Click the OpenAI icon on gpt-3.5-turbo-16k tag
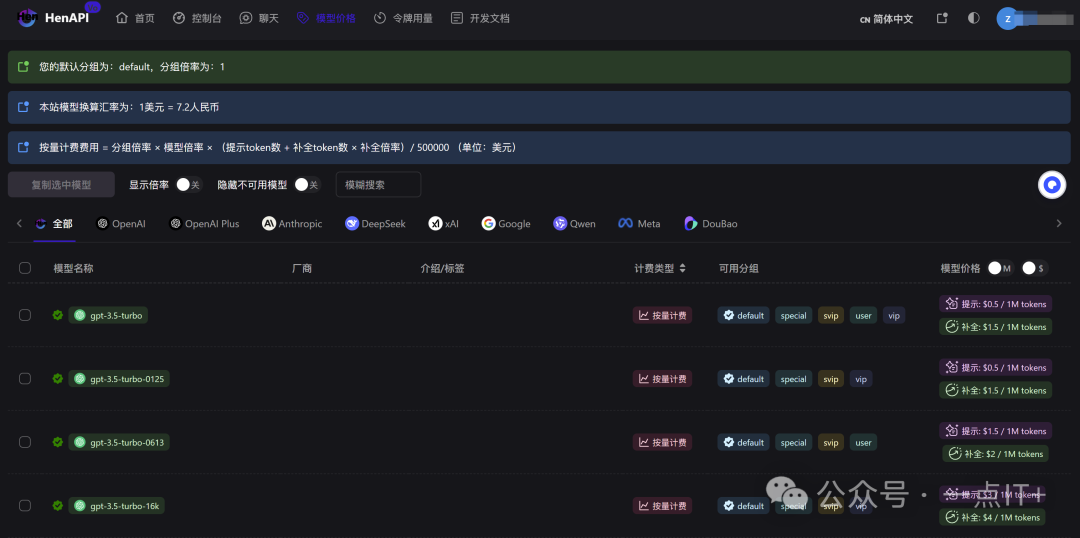1080x538 pixels. pos(80,506)
